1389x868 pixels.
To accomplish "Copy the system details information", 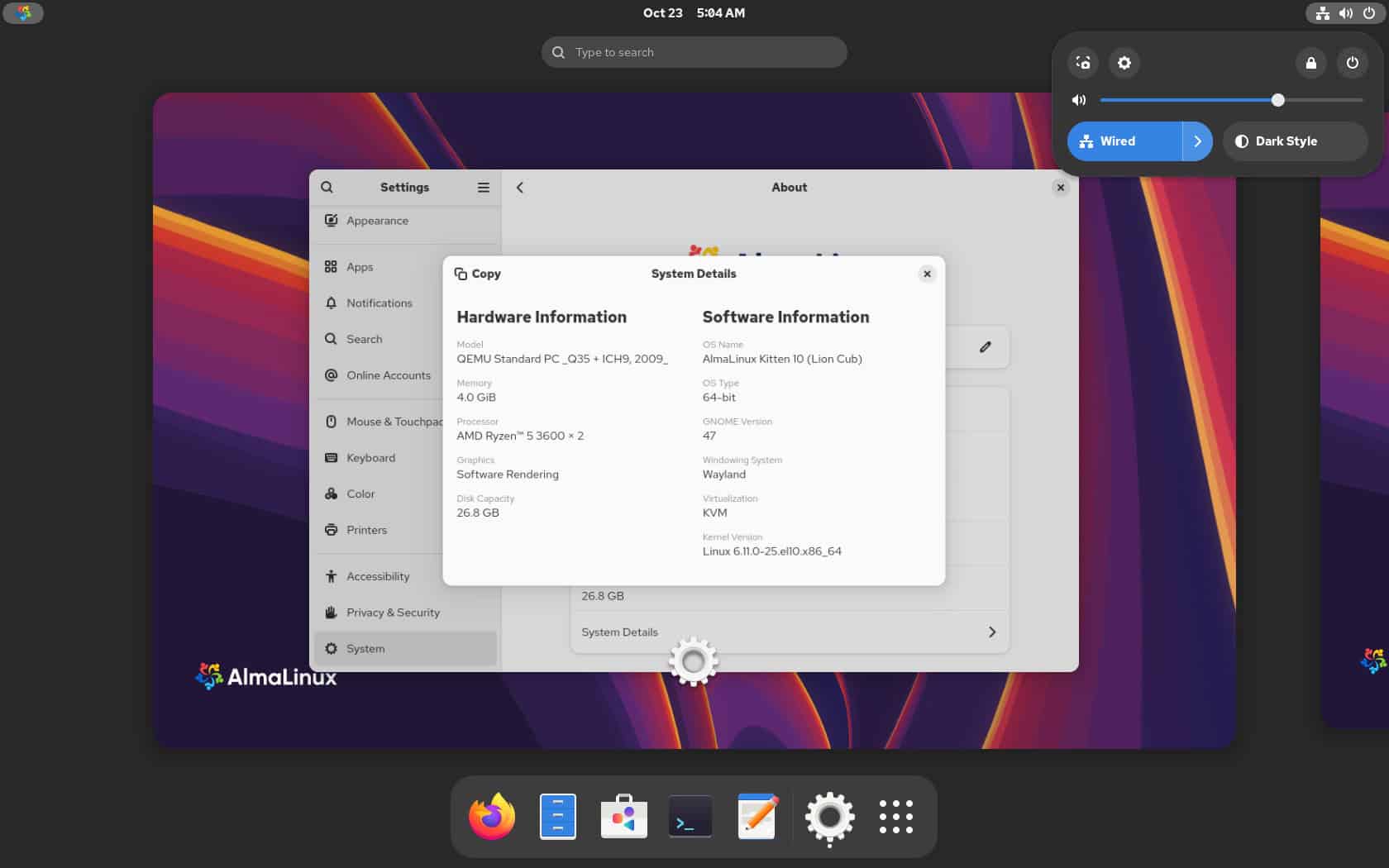I will click(478, 274).
